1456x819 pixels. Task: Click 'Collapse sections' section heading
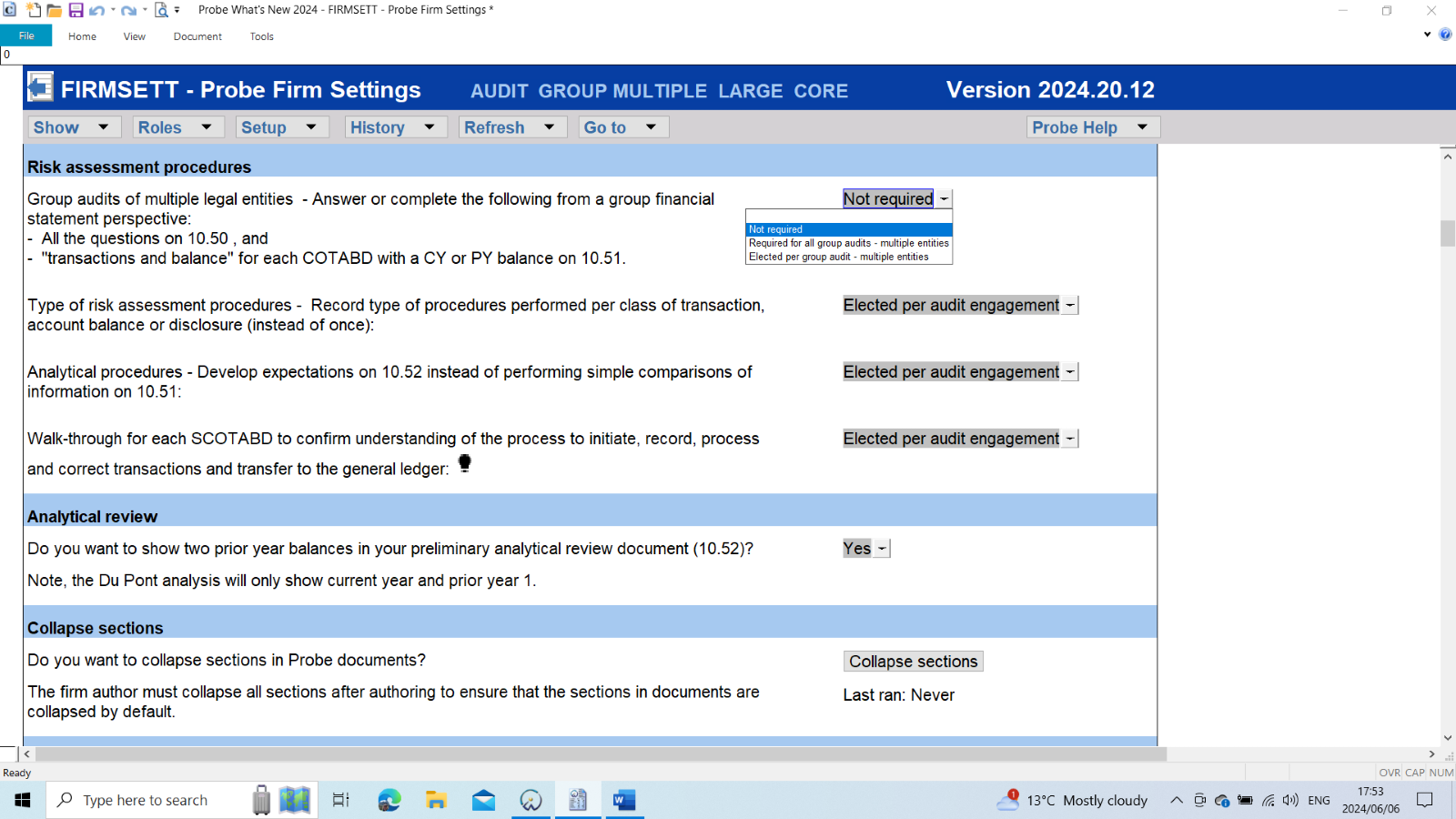tap(96, 629)
